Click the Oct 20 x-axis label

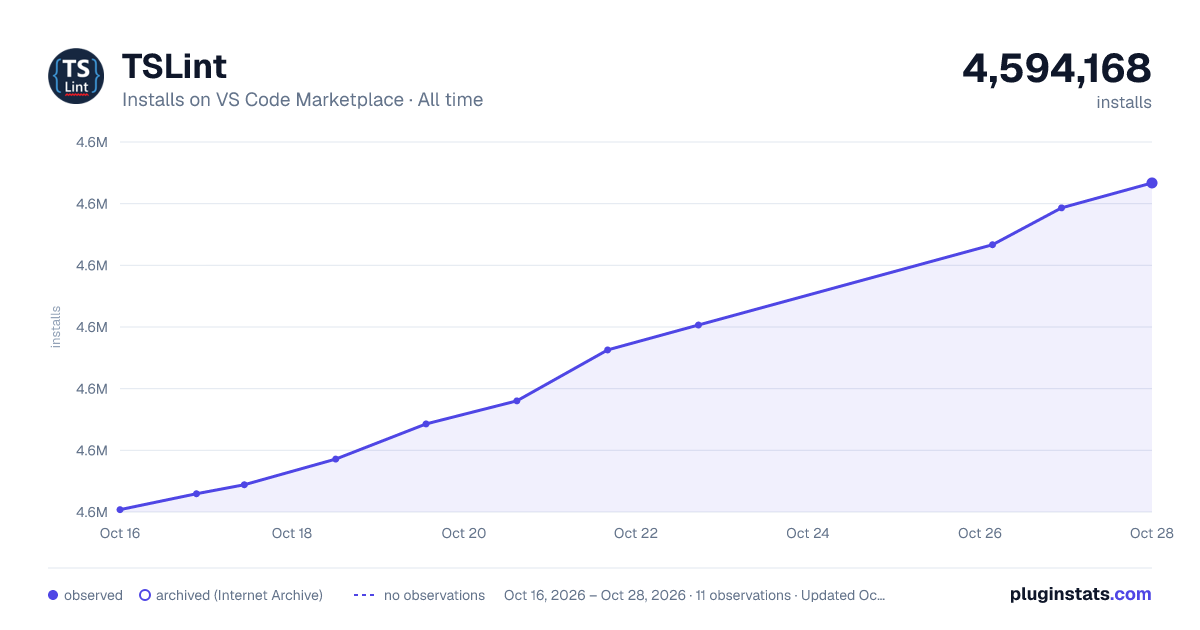tap(464, 533)
